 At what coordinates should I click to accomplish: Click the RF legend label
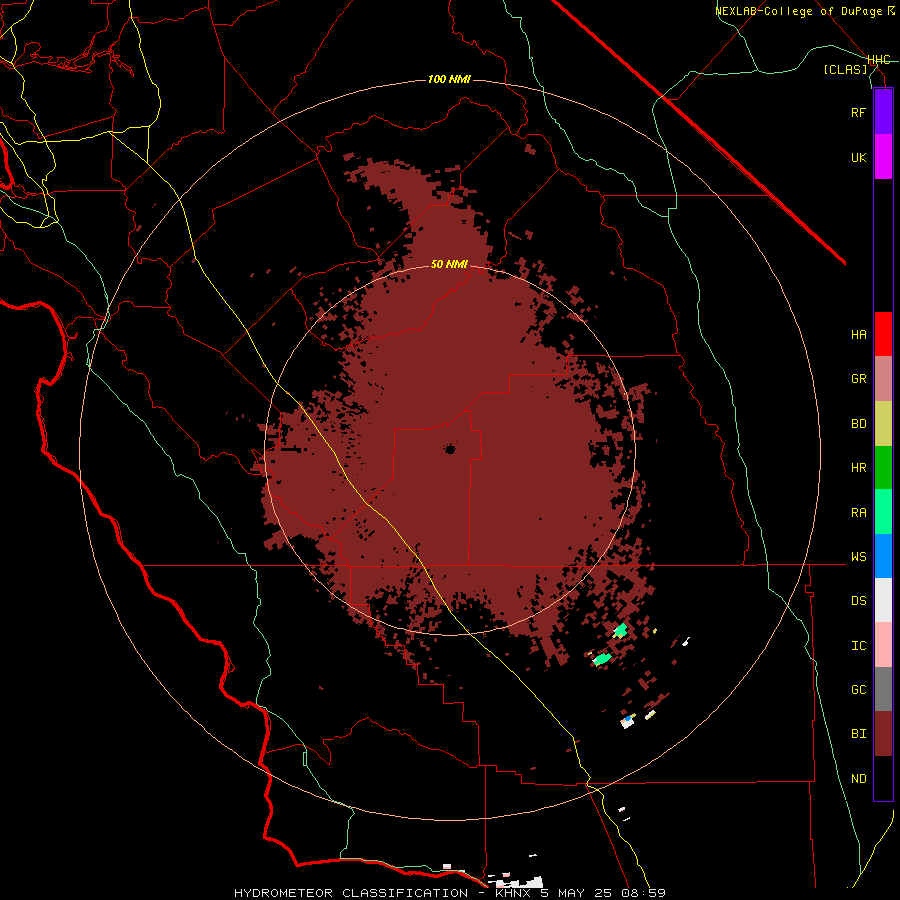coord(858,112)
